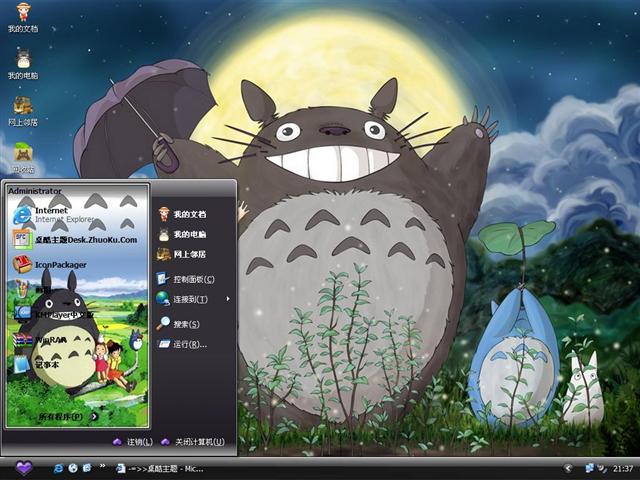Launch WinRAR from Start menu

40,339
